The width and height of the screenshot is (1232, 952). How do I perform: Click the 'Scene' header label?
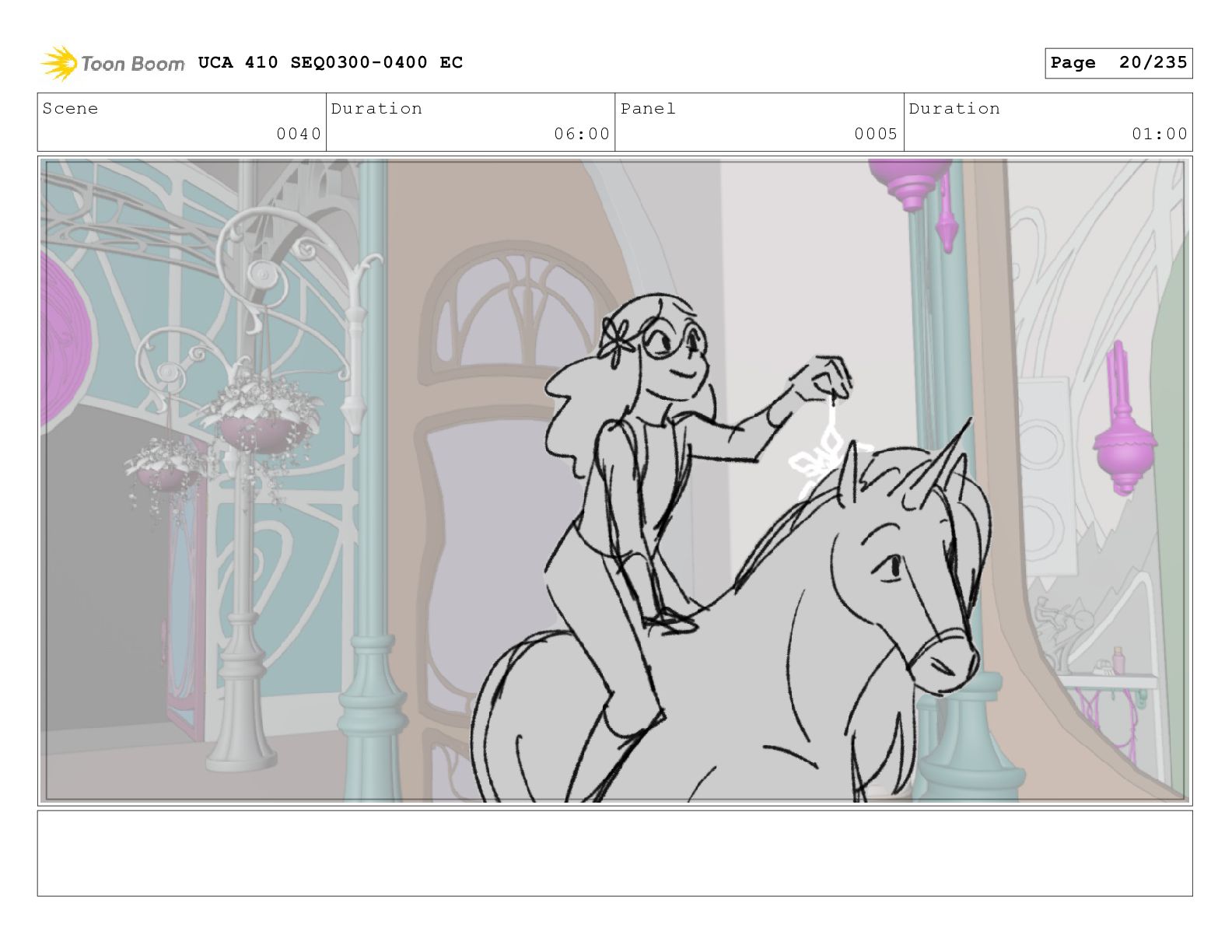(71, 109)
